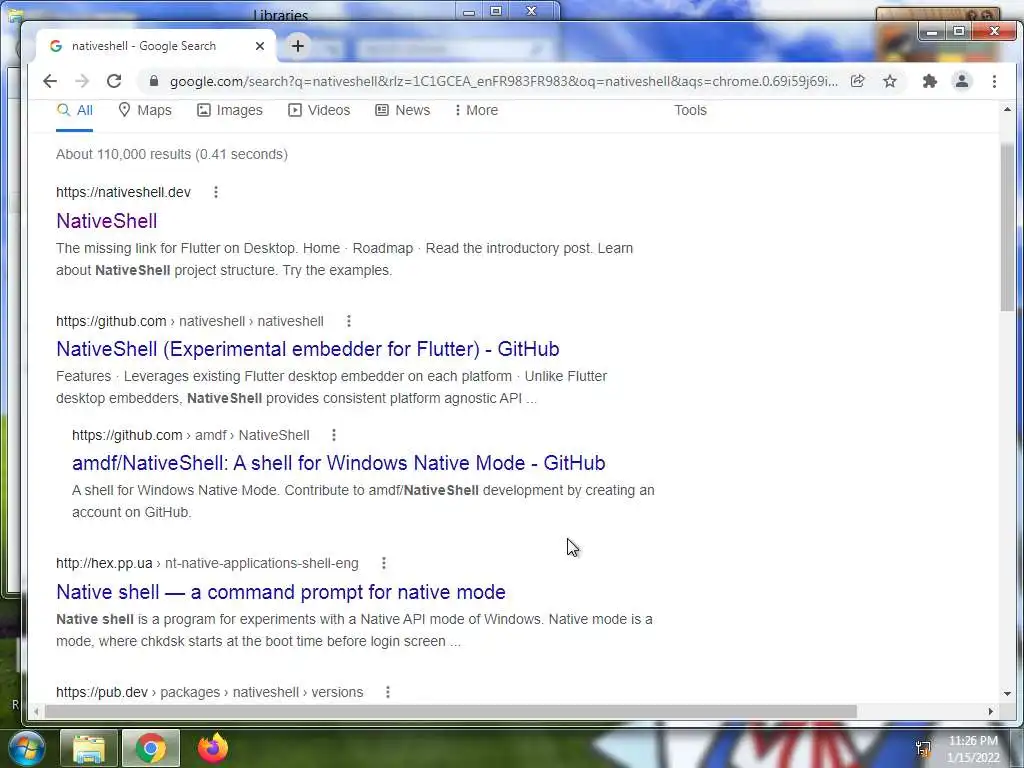Click the https://nativeshell.dev URL text
The width and height of the screenshot is (1024, 768).
(x=123, y=192)
